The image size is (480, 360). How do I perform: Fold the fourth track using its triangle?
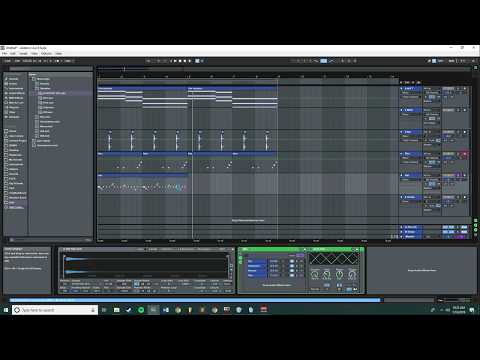pos(402,154)
